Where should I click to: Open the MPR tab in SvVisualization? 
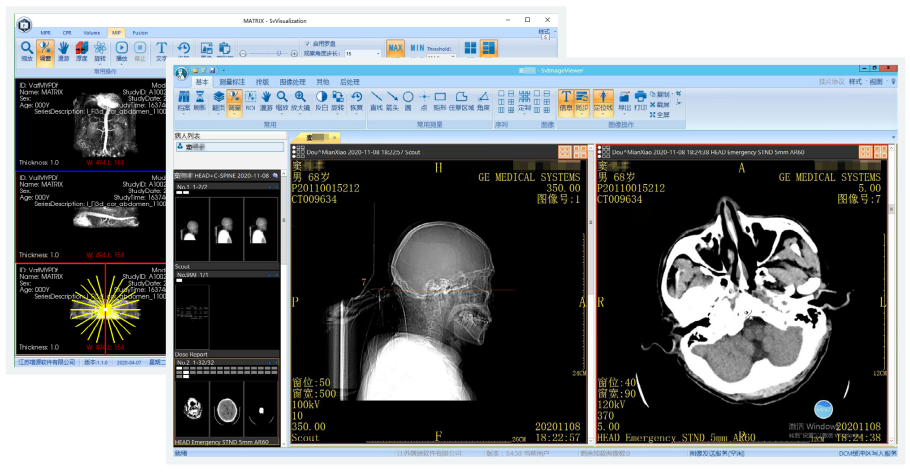(x=45, y=33)
